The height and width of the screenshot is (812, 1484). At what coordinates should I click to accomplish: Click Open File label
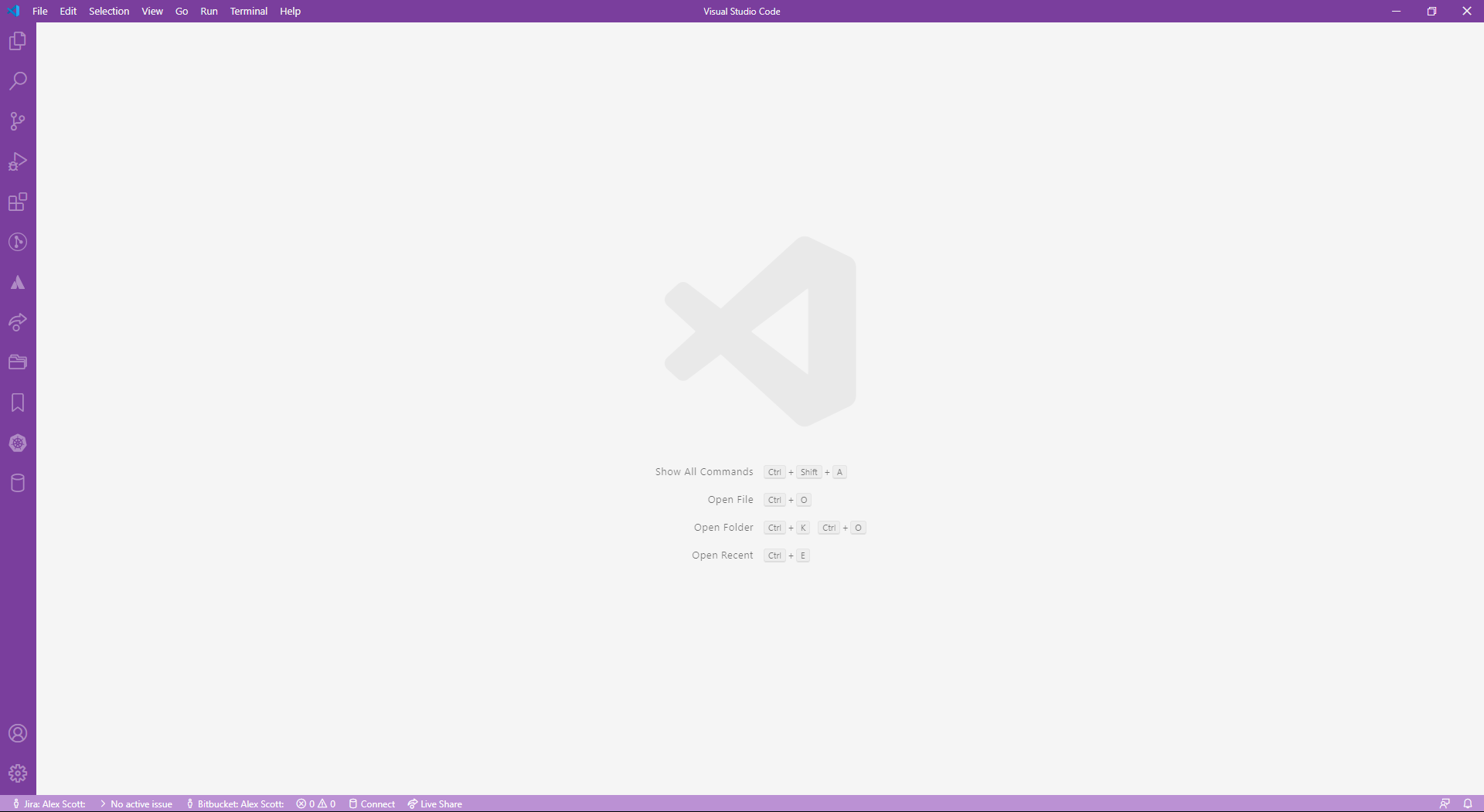730,500
